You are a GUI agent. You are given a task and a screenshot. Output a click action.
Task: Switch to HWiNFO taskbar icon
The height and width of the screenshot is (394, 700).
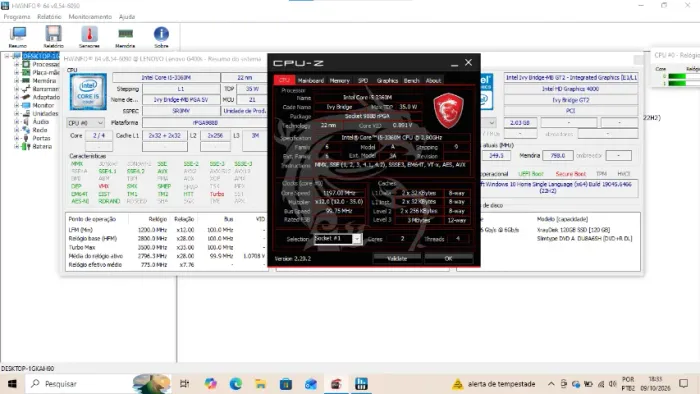coord(361,384)
